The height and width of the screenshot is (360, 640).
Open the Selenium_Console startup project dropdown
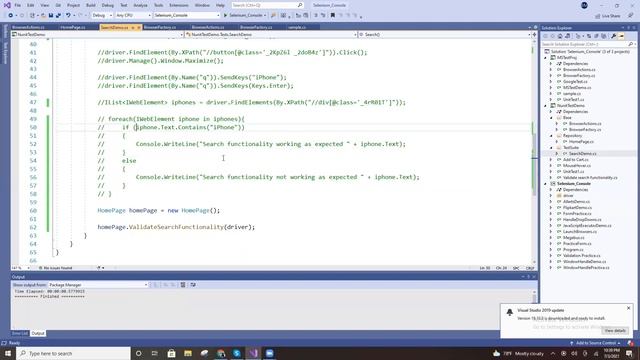click(187, 15)
